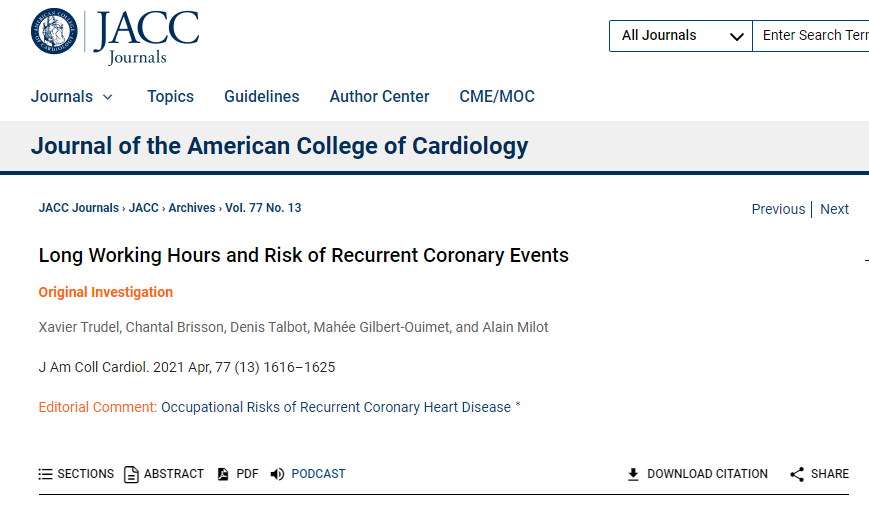Click the American College of Cardiology seal logo
This screenshot has width=869, height=508.
pos(54,31)
